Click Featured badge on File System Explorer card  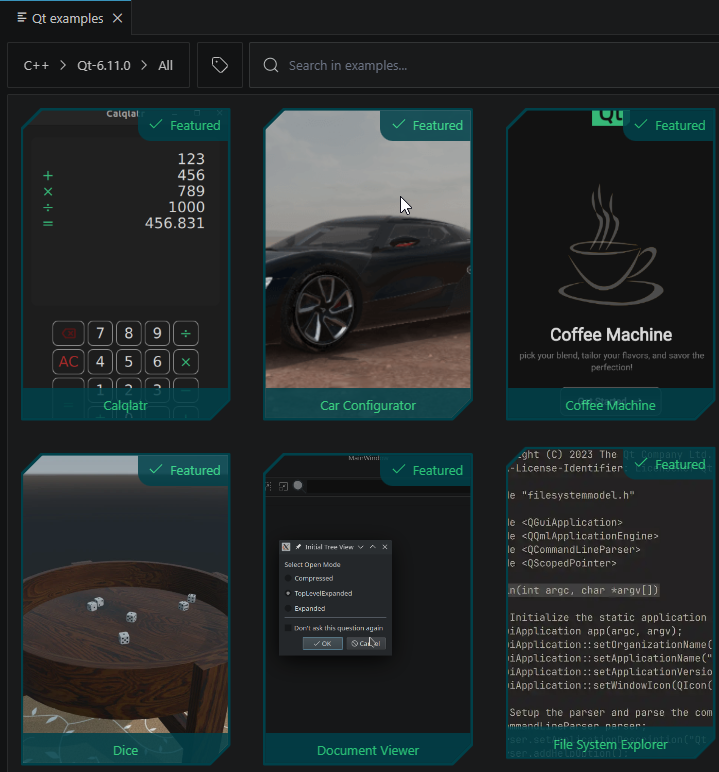[x=669, y=464]
